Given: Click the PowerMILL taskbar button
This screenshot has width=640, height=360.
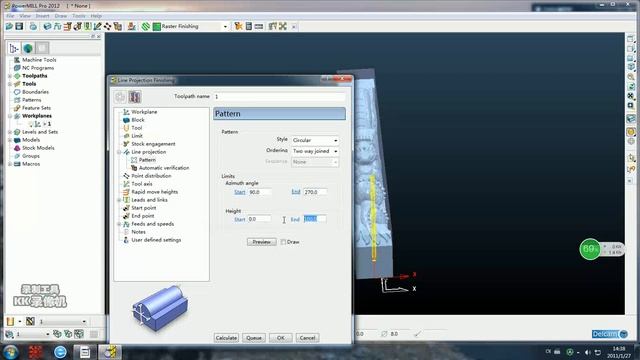Looking at the screenshot, I should [x=109, y=352].
